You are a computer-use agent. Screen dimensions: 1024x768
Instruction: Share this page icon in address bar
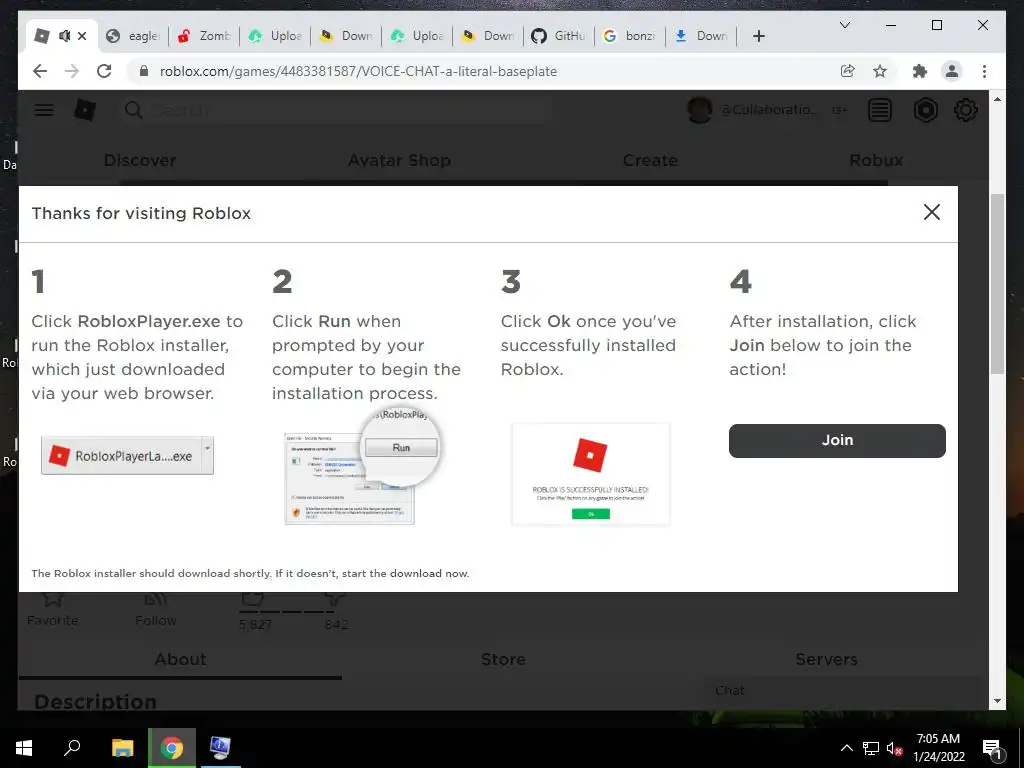tap(847, 71)
